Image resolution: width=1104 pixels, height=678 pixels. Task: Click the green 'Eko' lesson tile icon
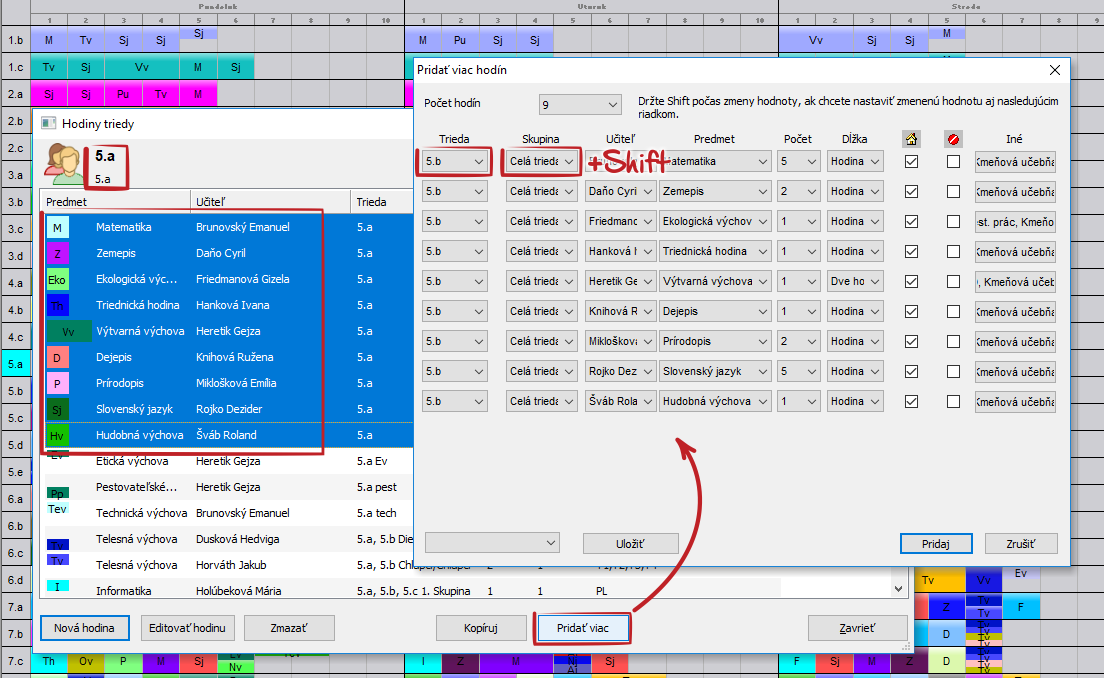(x=58, y=280)
